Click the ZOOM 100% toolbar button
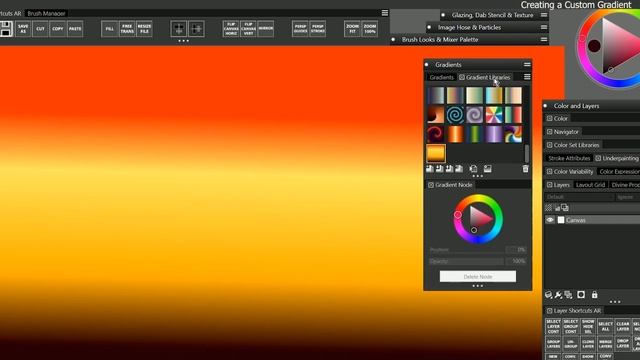 coord(369,29)
